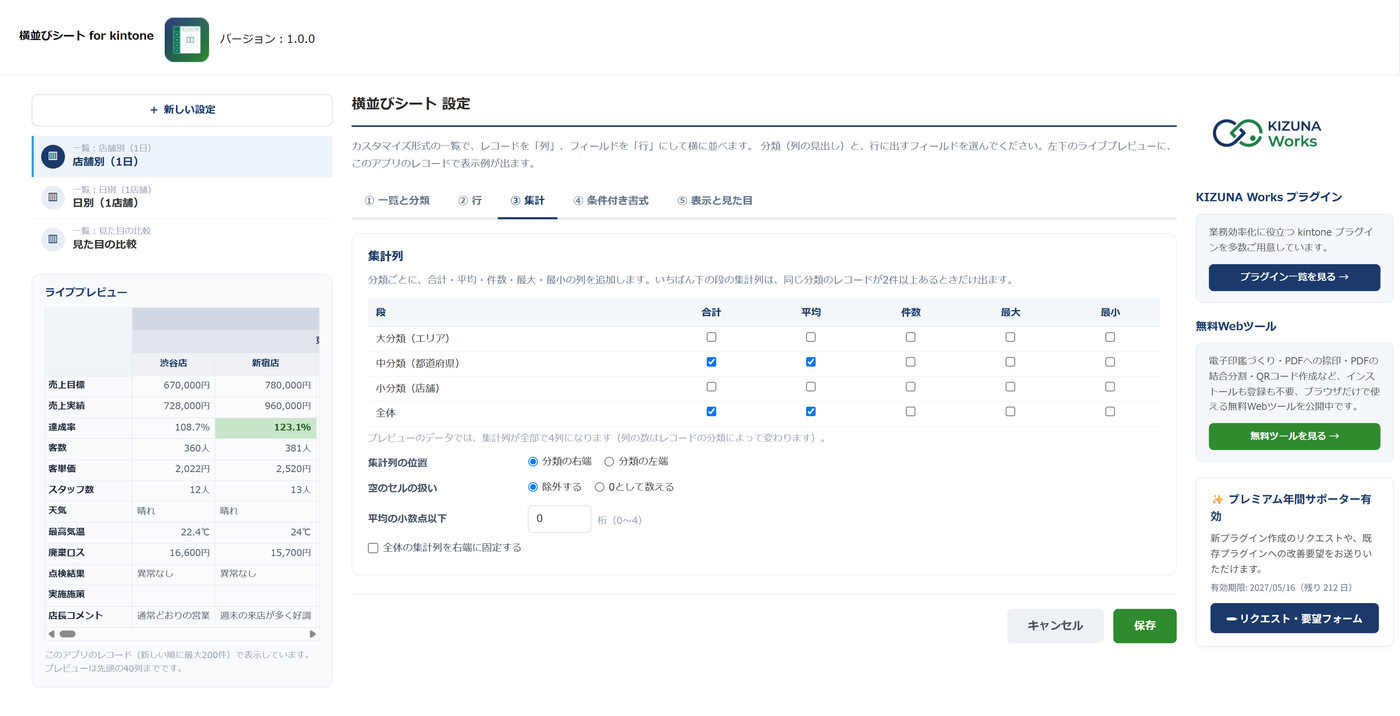The image size is (1400, 716).
Task: Switch to ① 一覧と分類 tab
Action: (397, 201)
